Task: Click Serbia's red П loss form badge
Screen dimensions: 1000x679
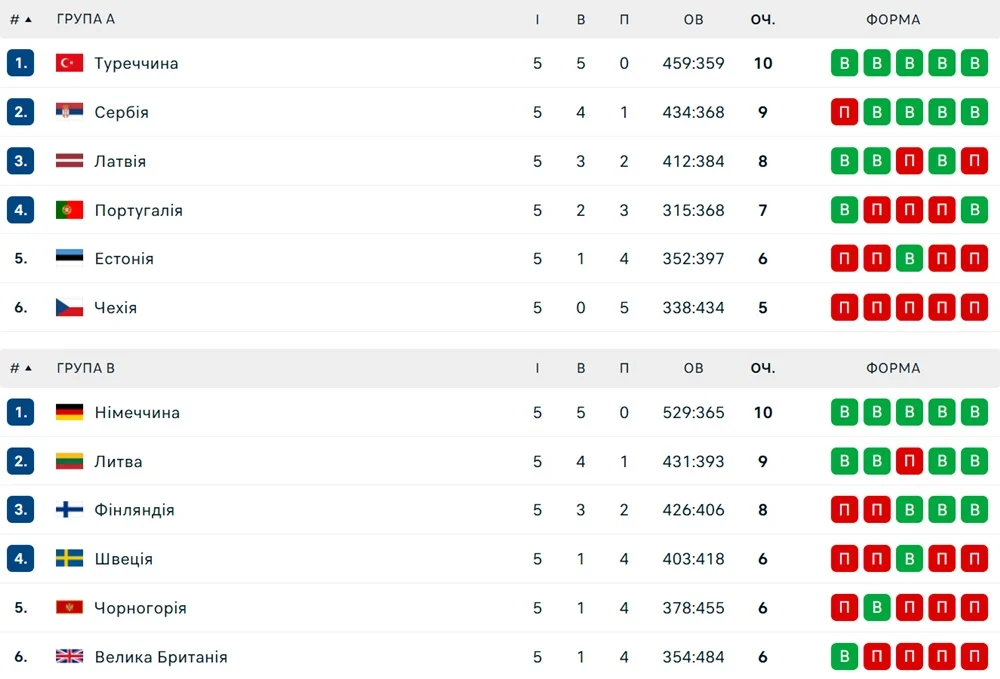Action: [x=844, y=112]
